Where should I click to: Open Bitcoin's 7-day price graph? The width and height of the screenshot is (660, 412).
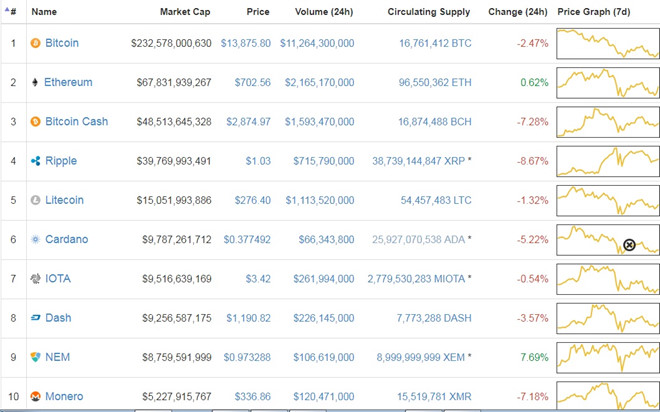[607, 44]
